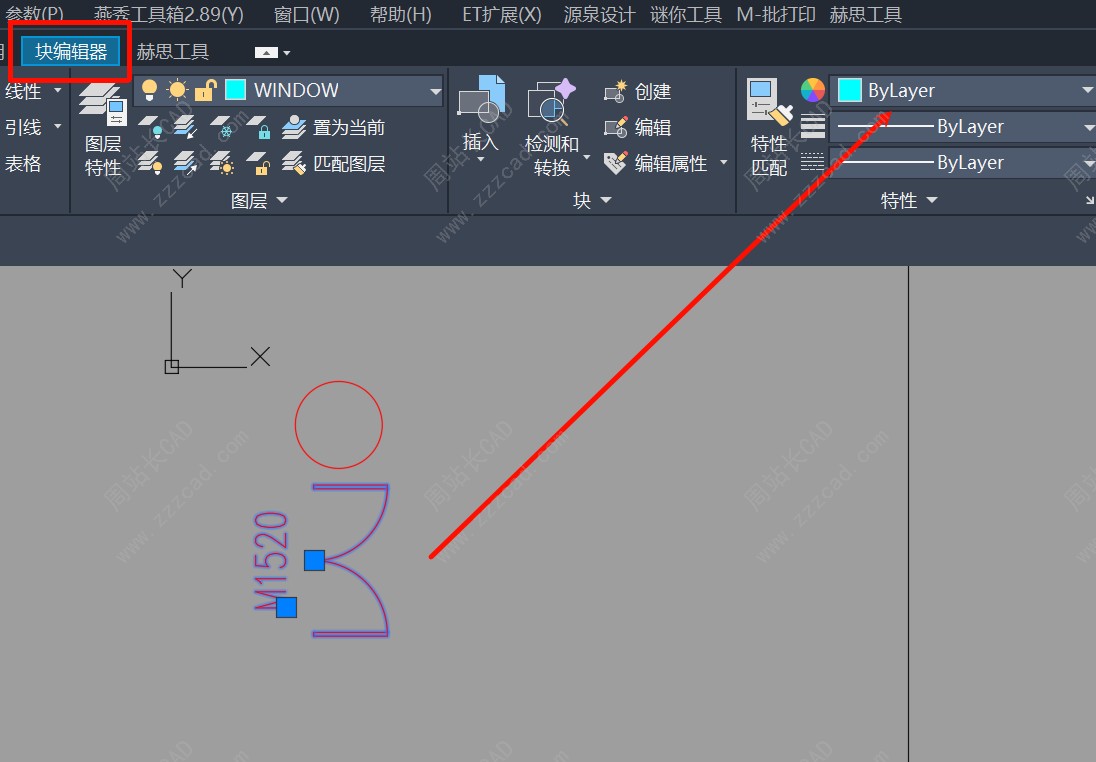Click the Create block (创建) icon
1096x762 pixels.
click(615, 92)
